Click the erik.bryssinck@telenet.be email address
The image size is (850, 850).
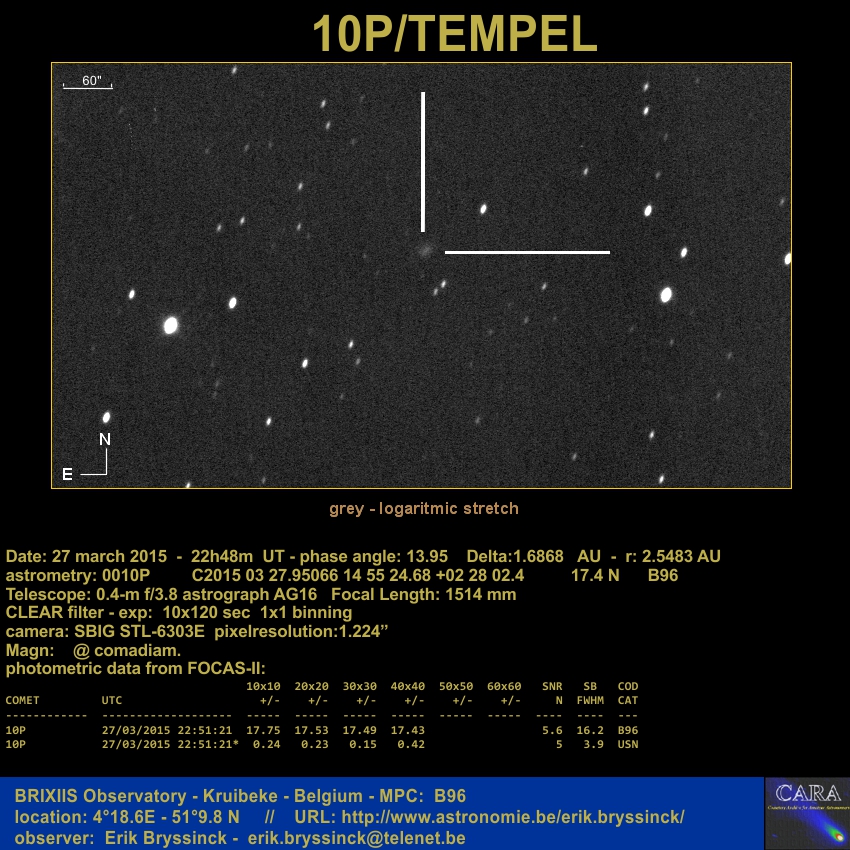point(356,838)
